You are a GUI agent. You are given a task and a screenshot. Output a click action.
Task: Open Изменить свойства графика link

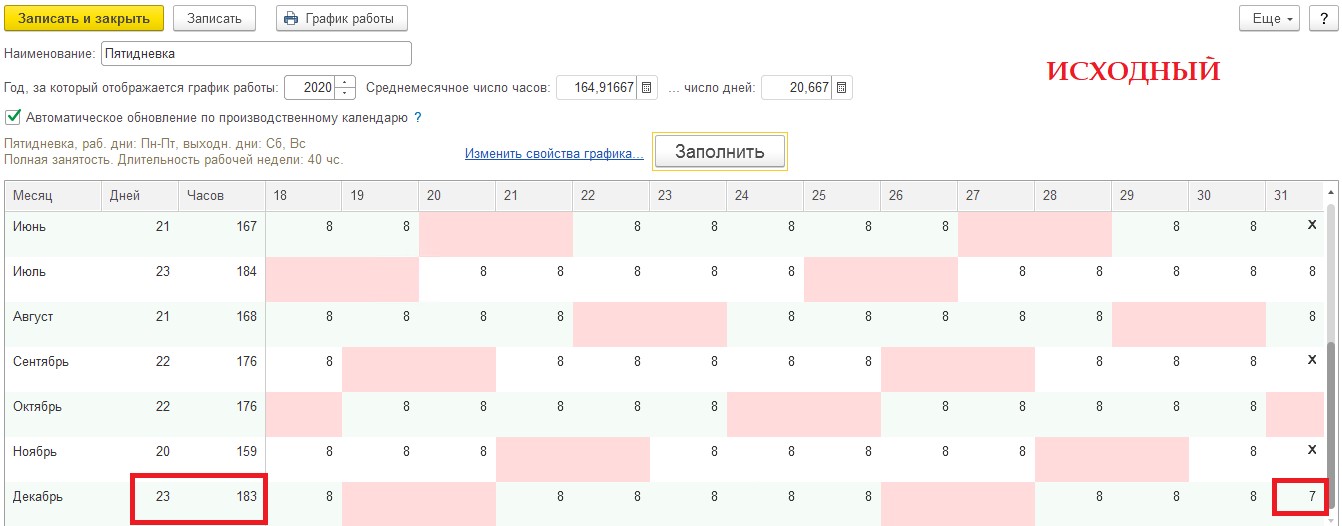pyautogui.click(x=554, y=153)
